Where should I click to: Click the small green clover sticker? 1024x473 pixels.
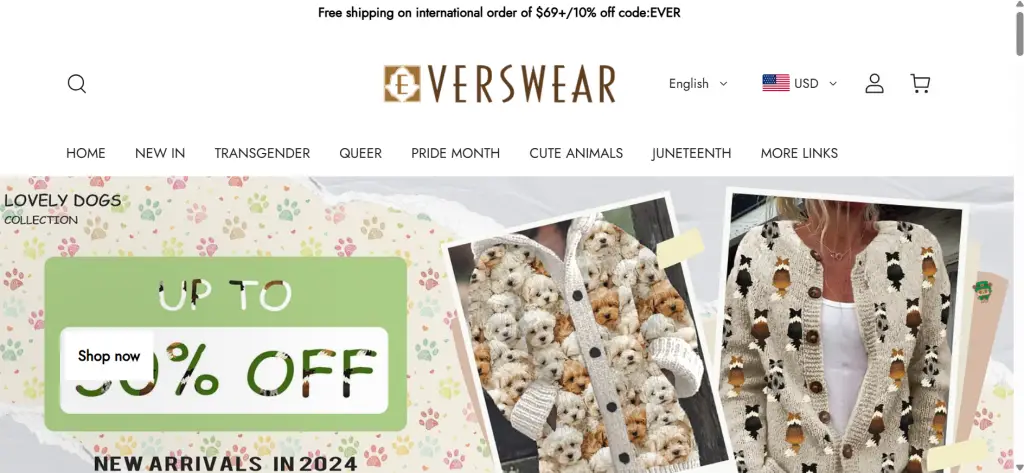click(982, 290)
